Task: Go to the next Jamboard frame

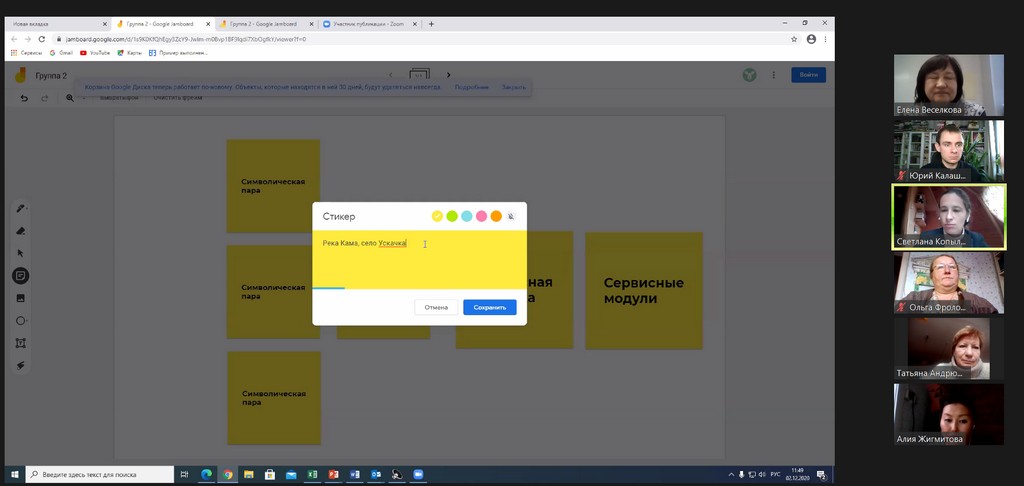Action: tap(448, 75)
